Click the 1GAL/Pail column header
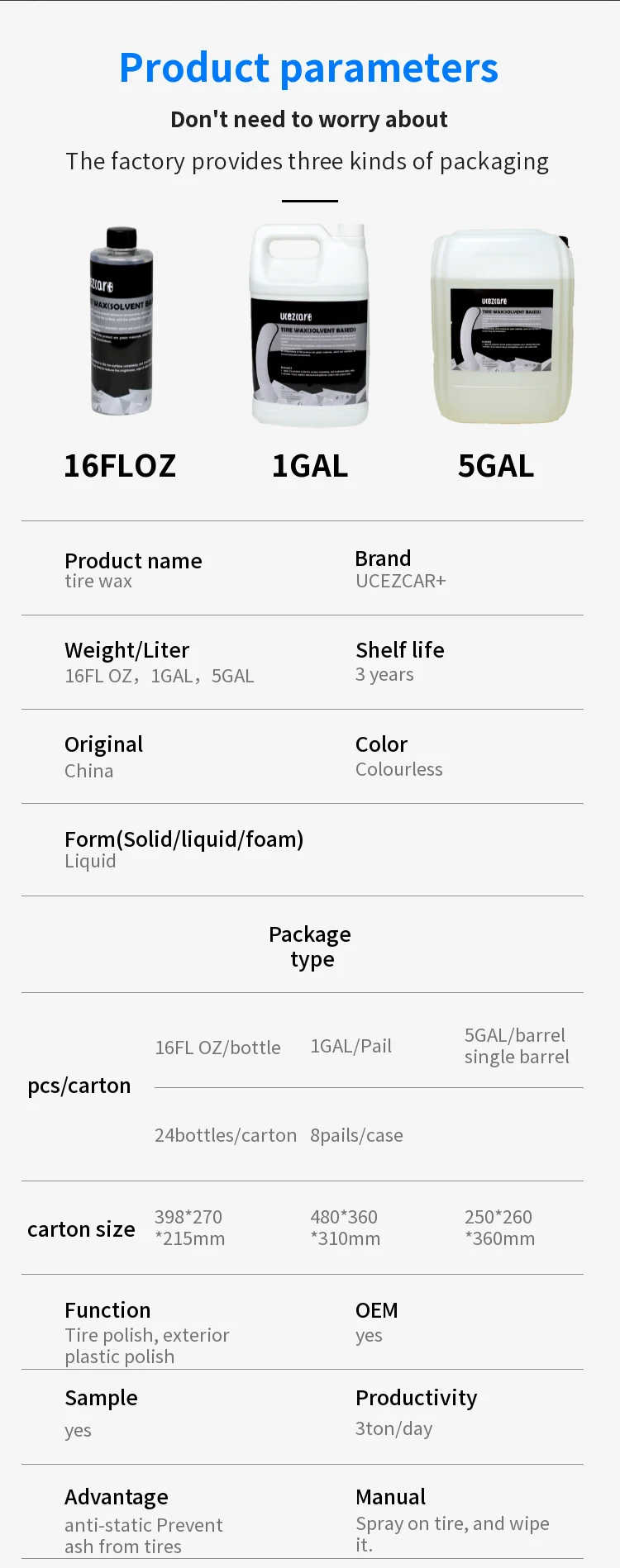The image size is (620, 1568). 351,1046
